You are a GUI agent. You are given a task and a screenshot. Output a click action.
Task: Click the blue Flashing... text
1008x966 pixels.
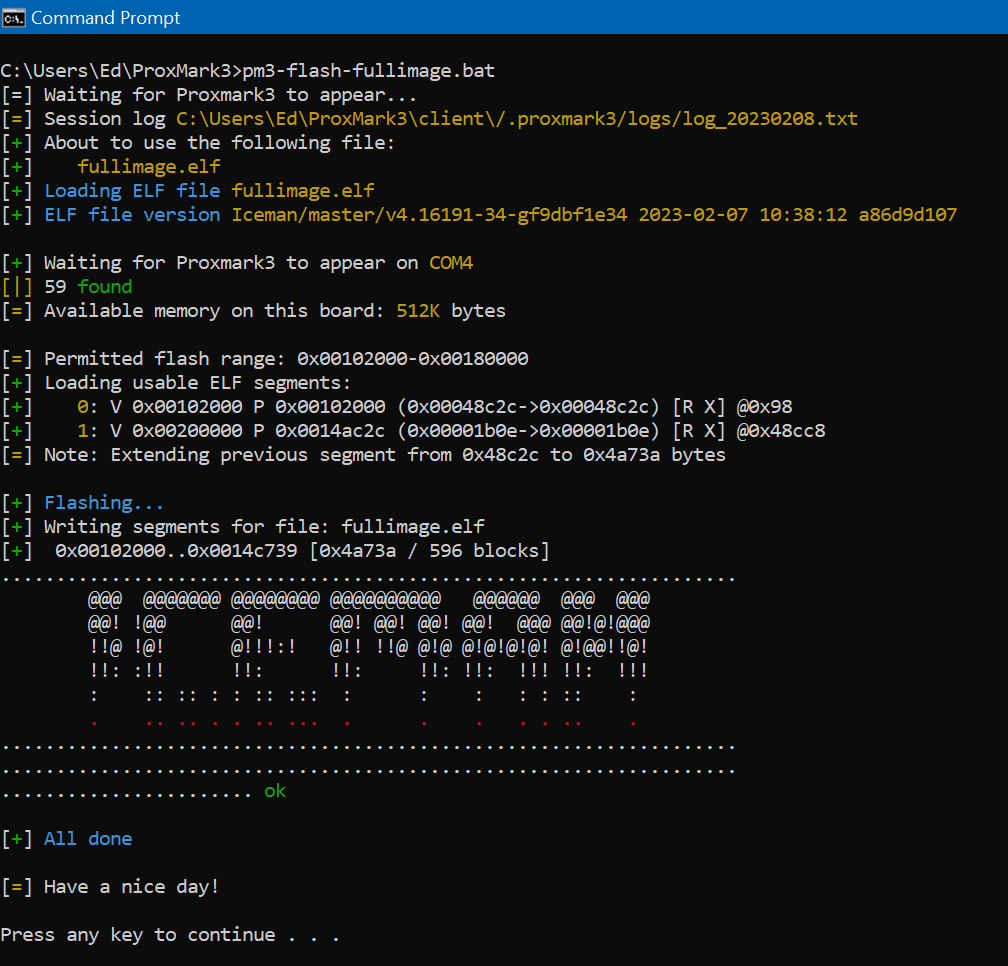coord(104,503)
